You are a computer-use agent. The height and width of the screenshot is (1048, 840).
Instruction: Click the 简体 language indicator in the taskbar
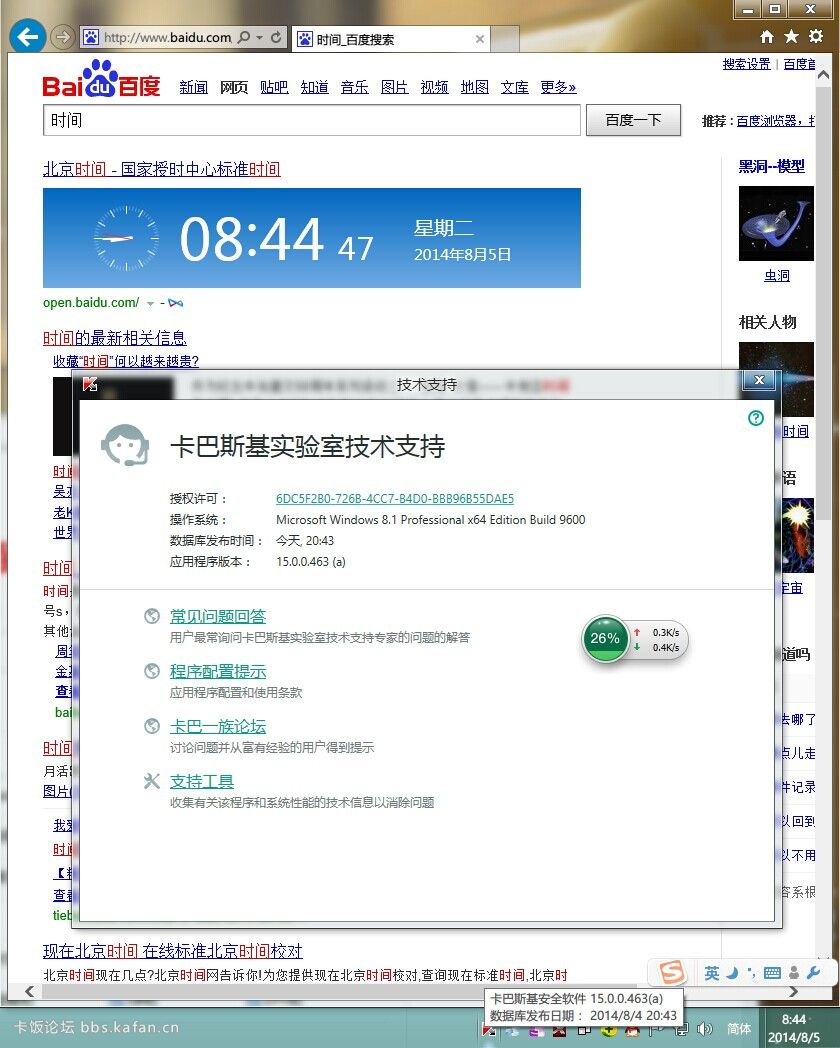[x=739, y=1029]
